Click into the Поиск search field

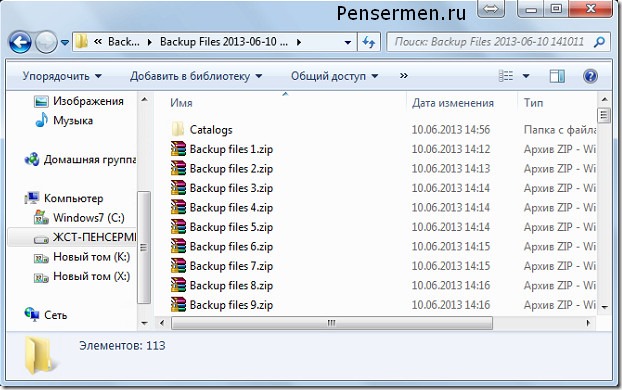point(490,42)
